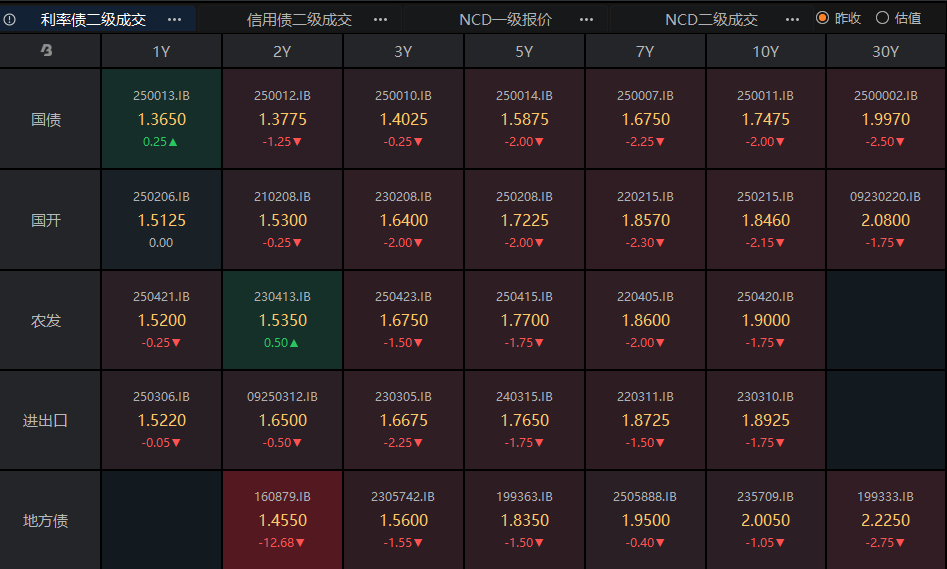Open the more options dots for 信用债二级成交

(x=380, y=19)
